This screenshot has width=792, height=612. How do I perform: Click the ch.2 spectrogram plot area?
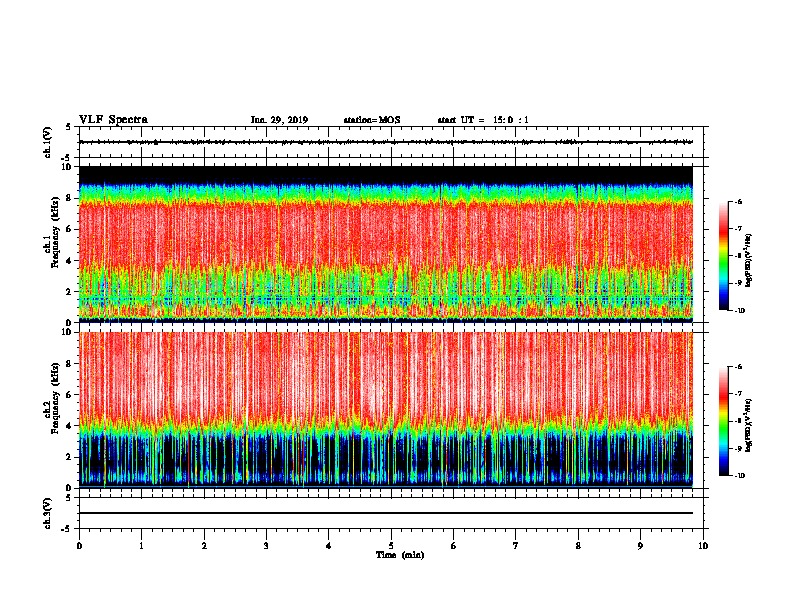[x=386, y=410]
